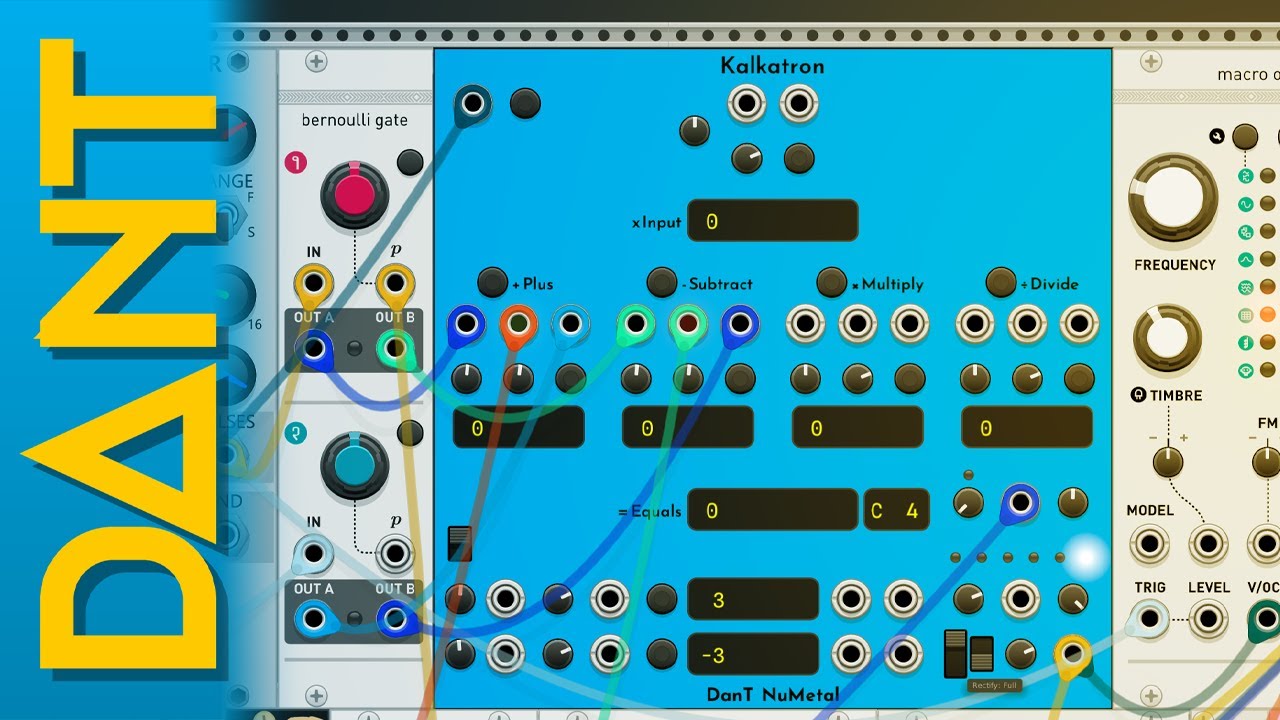Screen dimensions: 1280x720
Task: Click the blue-cabled jack beside C 4 display
Action: click(x=1020, y=502)
